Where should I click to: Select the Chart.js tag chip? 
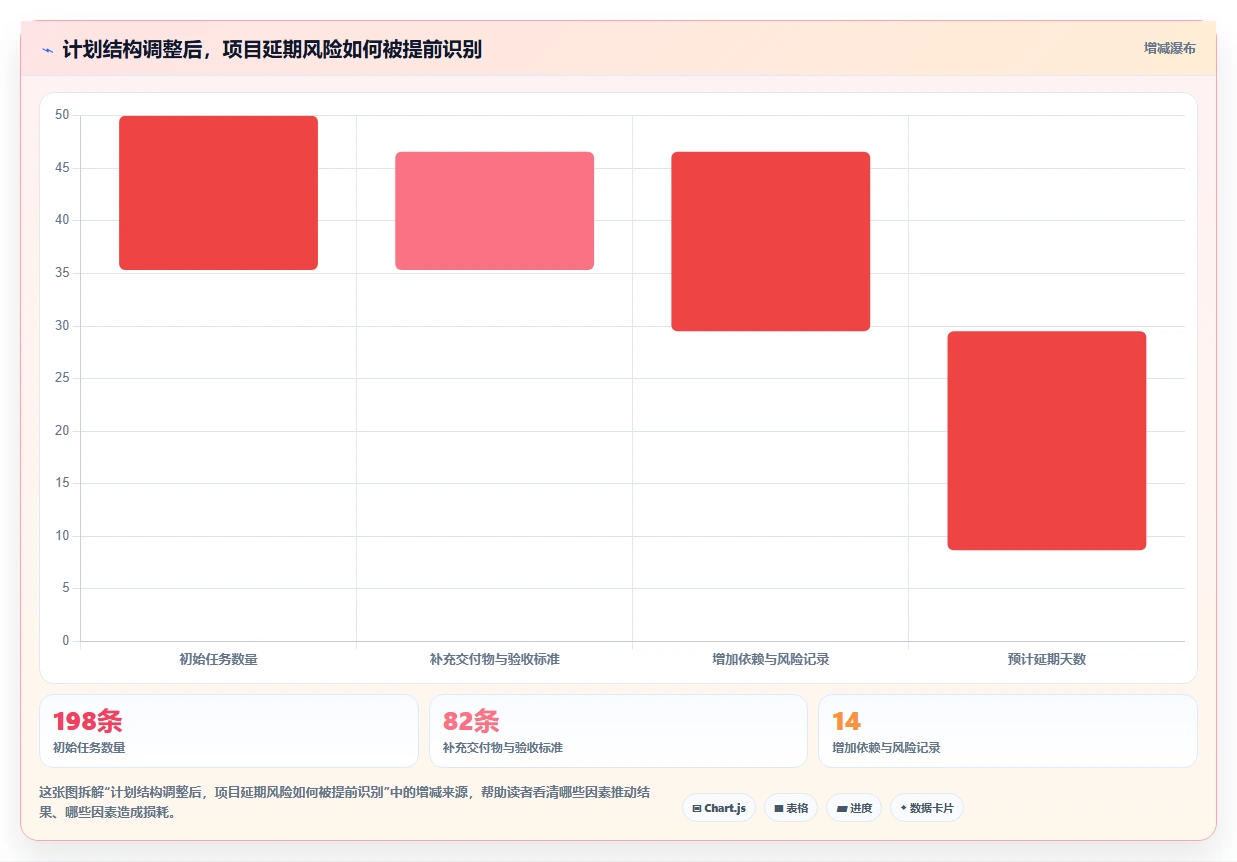pyautogui.click(x=719, y=808)
